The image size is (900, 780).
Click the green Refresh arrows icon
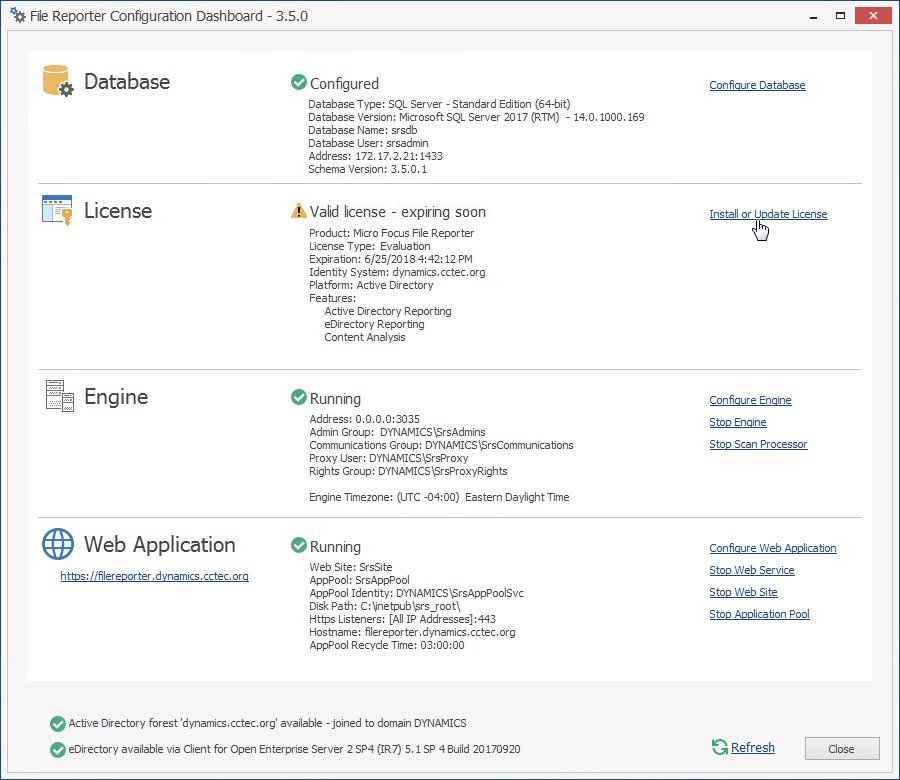(x=719, y=747)
